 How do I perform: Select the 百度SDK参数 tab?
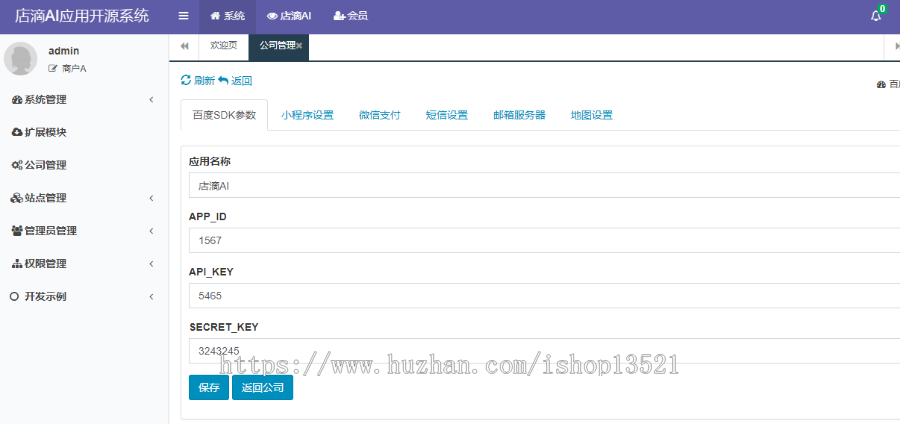pyautogui.click(x=224, y=115)
